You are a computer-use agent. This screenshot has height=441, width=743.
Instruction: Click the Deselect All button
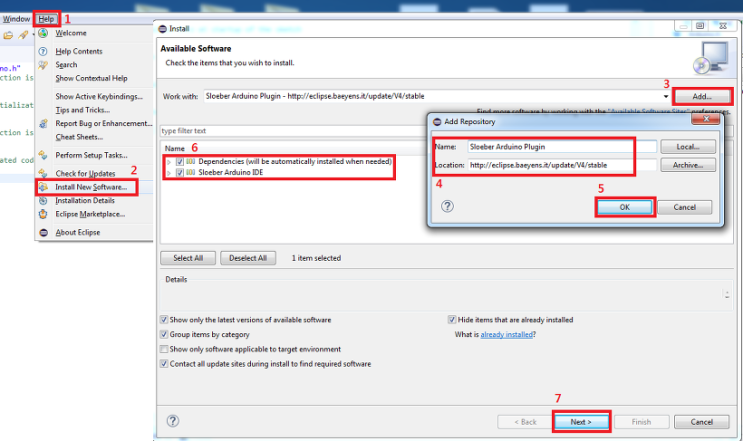click(x=248, y=258)
